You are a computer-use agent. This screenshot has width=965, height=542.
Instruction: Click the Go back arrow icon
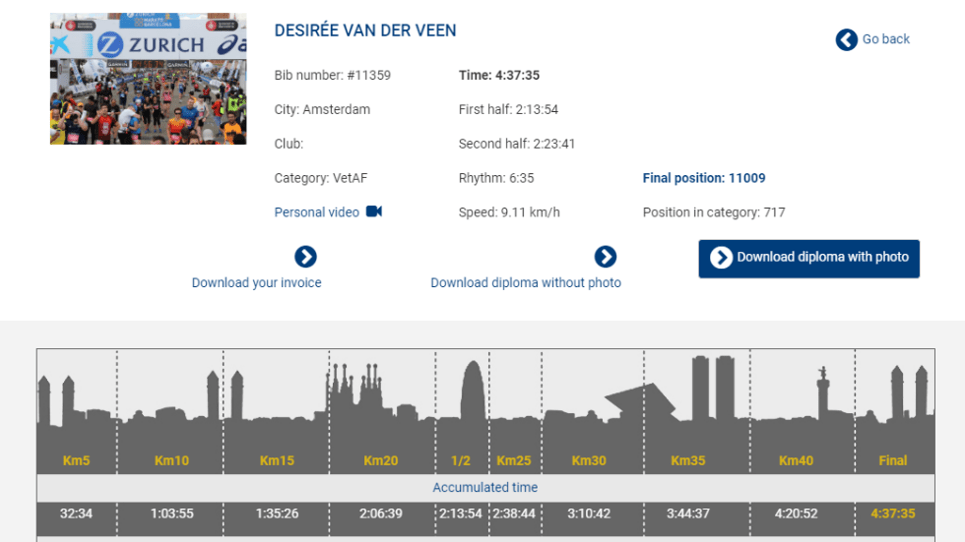click(846, 39)
